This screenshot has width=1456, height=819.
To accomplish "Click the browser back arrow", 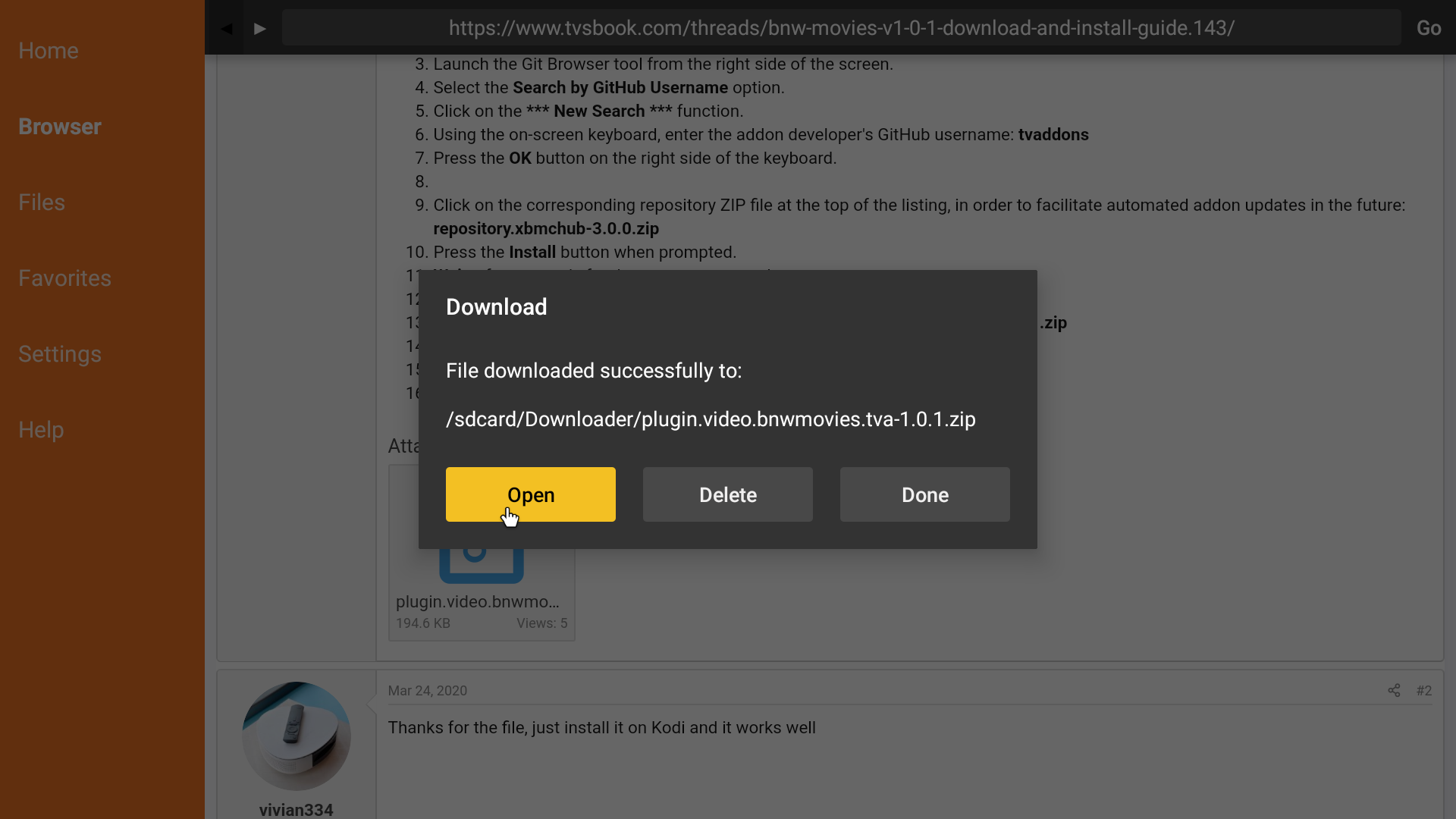I will (226, 28).
